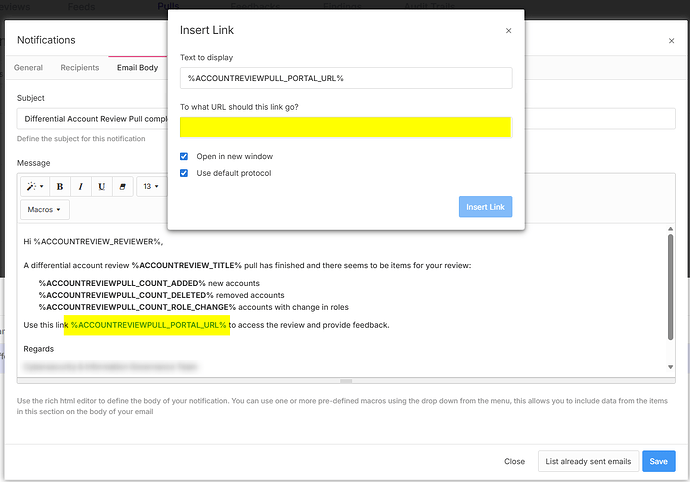Image resolution: width=690 pixels, height=482 pixels.
Task: Click the Regards line in message
Action: (39, 349)
